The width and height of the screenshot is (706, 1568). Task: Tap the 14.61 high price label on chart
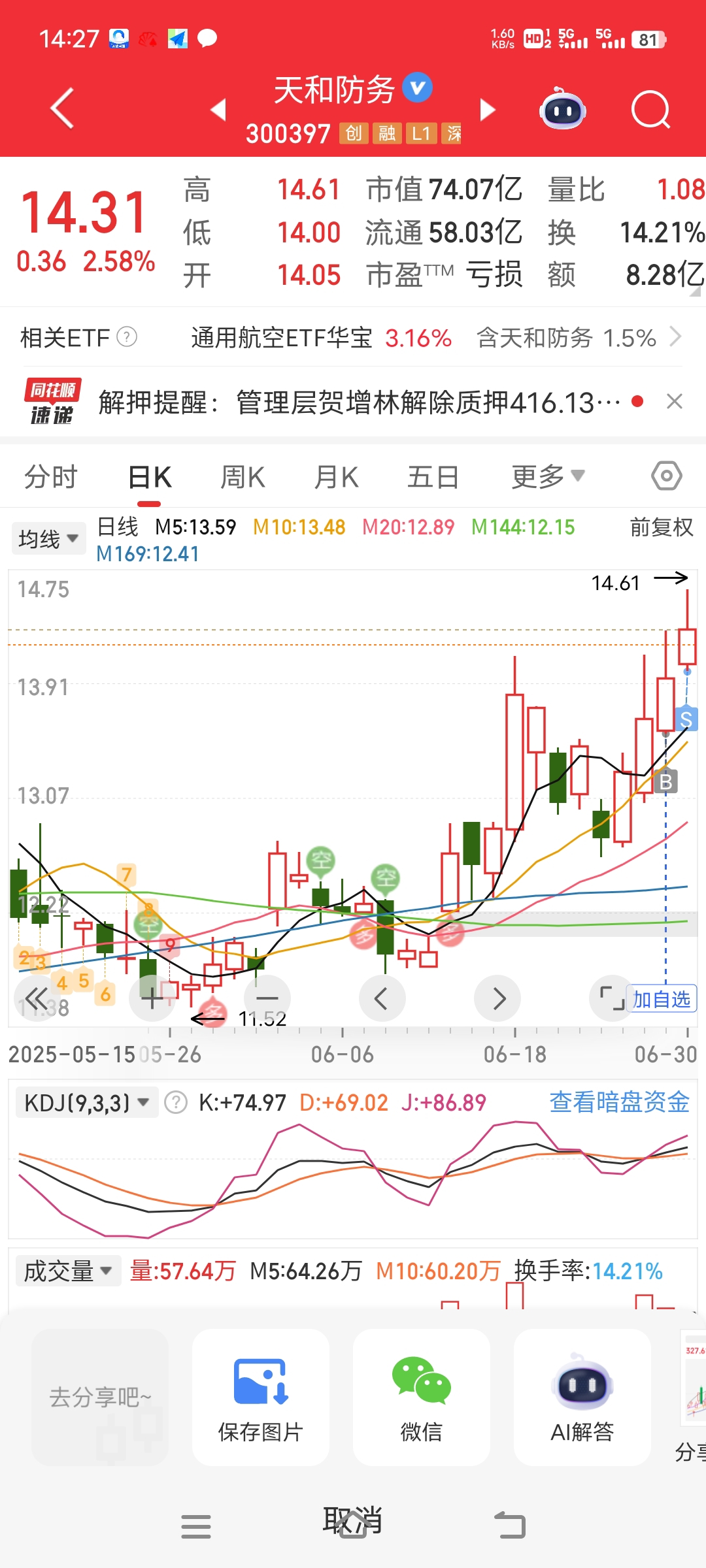(615, 583)
